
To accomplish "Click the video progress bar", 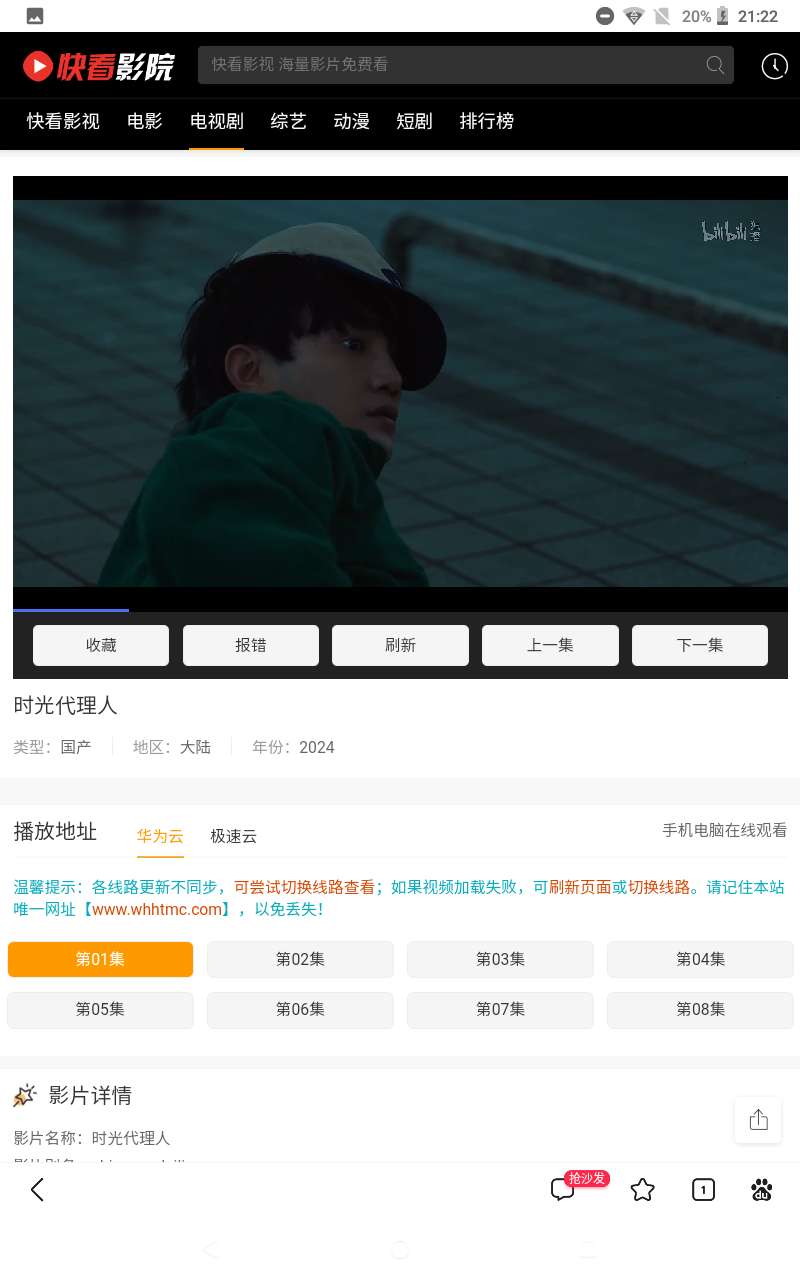I will 400,609.
